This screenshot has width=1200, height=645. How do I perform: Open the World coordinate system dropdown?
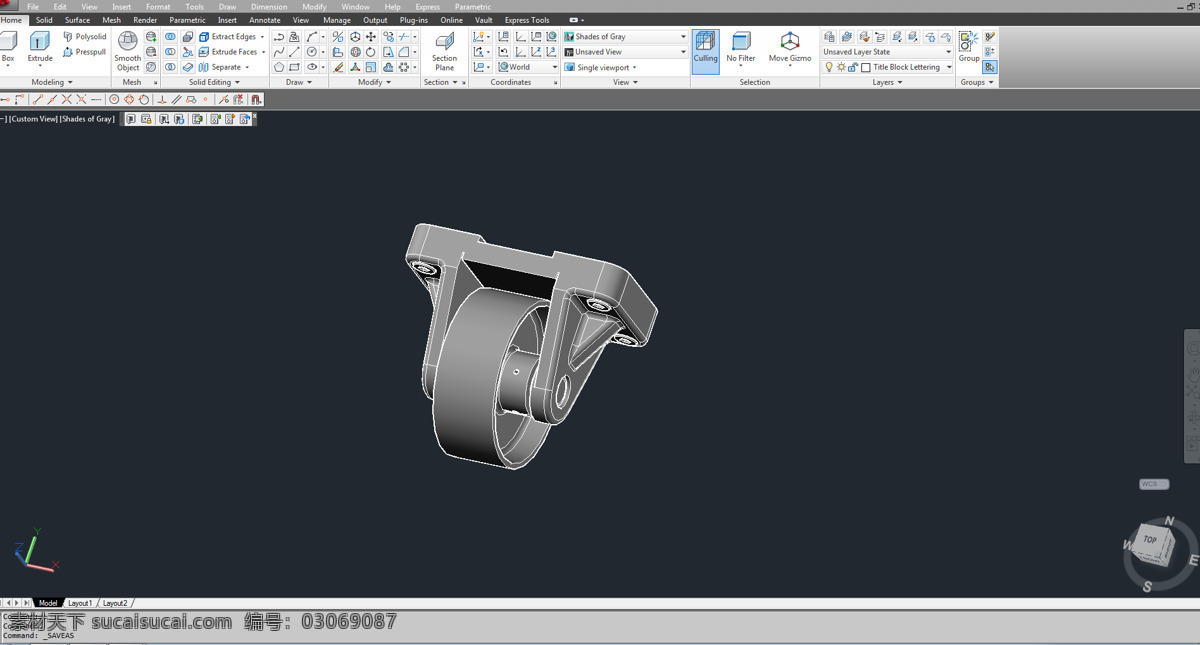(528, 67)
